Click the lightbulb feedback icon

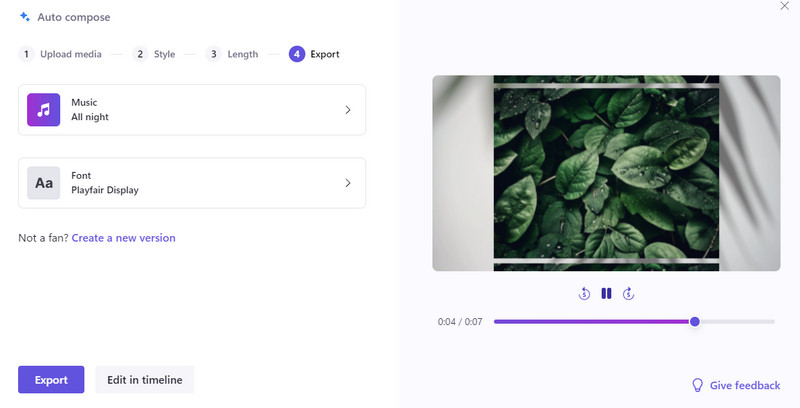[x=698, y=386]
